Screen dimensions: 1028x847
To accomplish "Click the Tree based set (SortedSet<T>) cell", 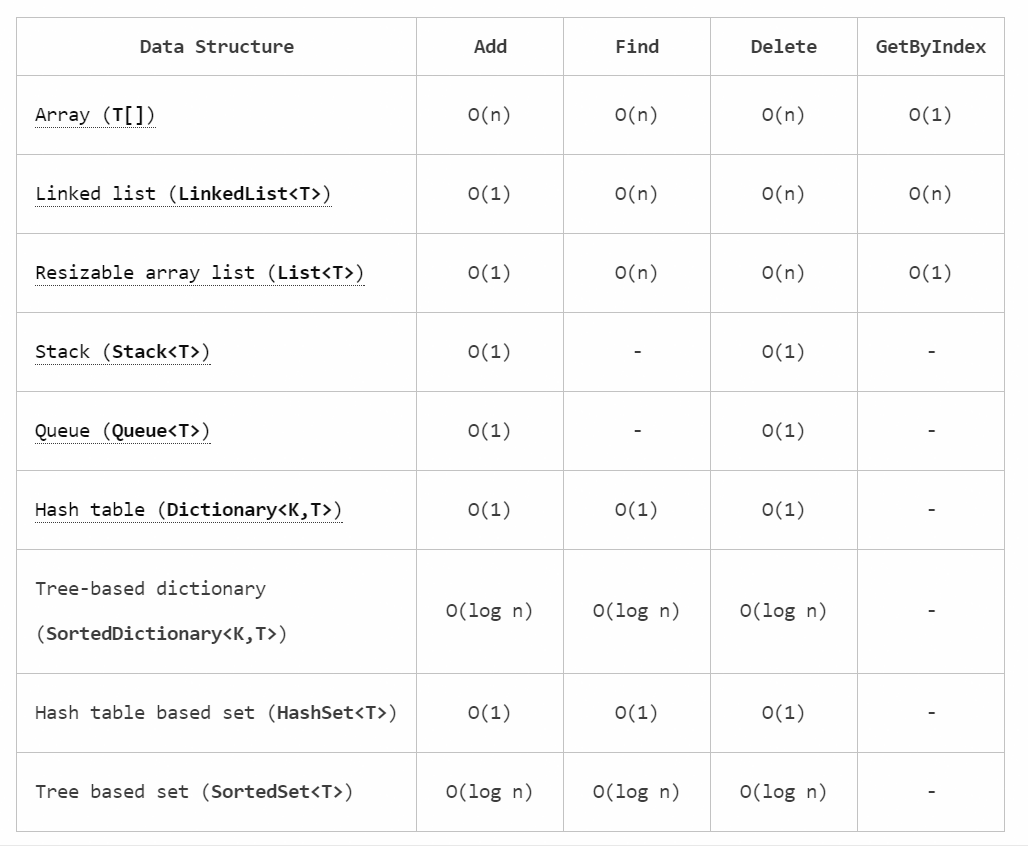I will pos(216,792).
